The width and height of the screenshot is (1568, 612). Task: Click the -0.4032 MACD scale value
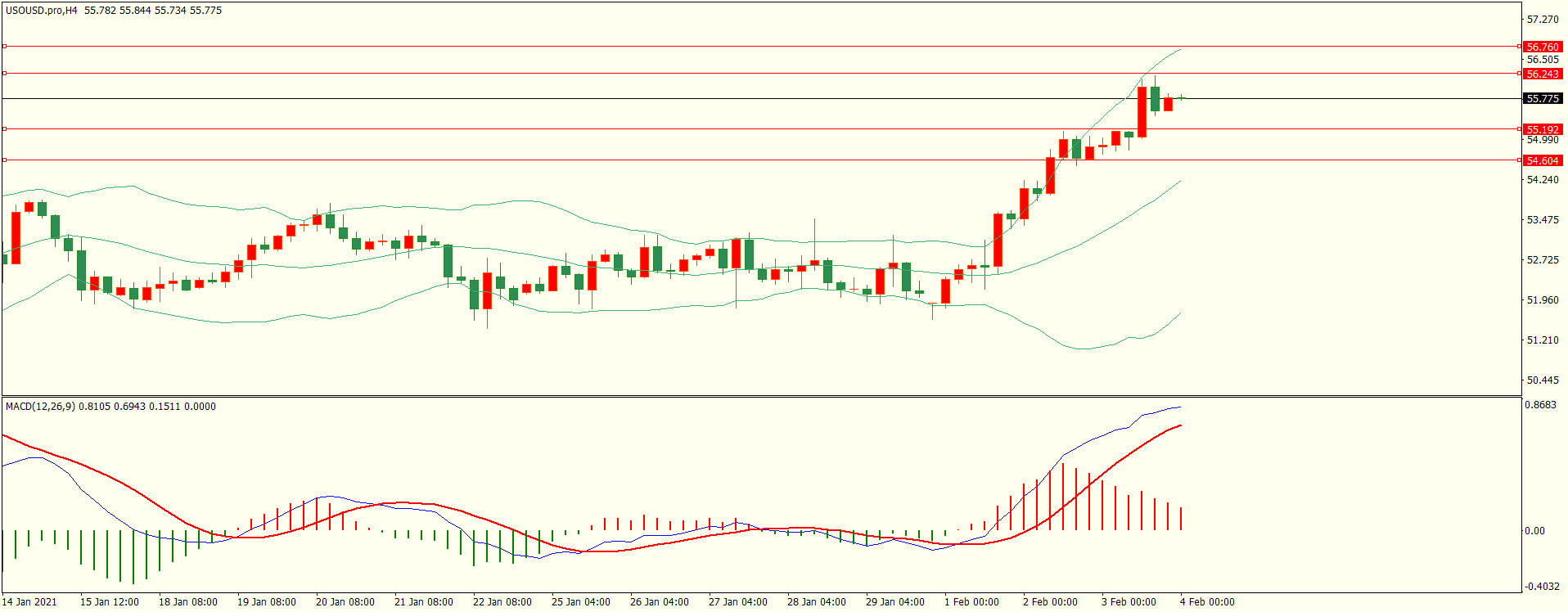pos(1541,586)
